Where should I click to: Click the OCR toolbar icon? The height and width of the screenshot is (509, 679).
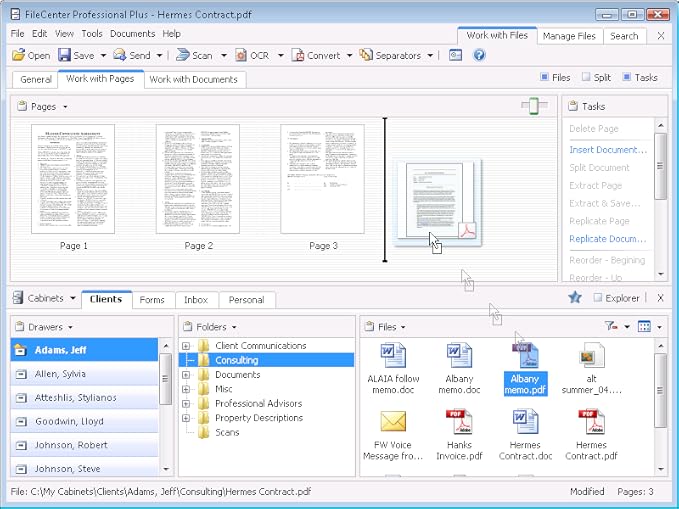point(241,56)
